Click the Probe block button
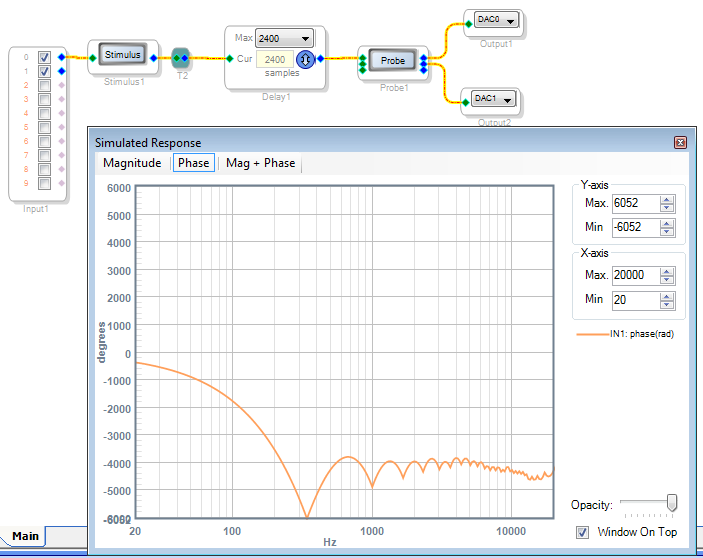Viewport: 703px width, 558px height. (x=393, y=61)
